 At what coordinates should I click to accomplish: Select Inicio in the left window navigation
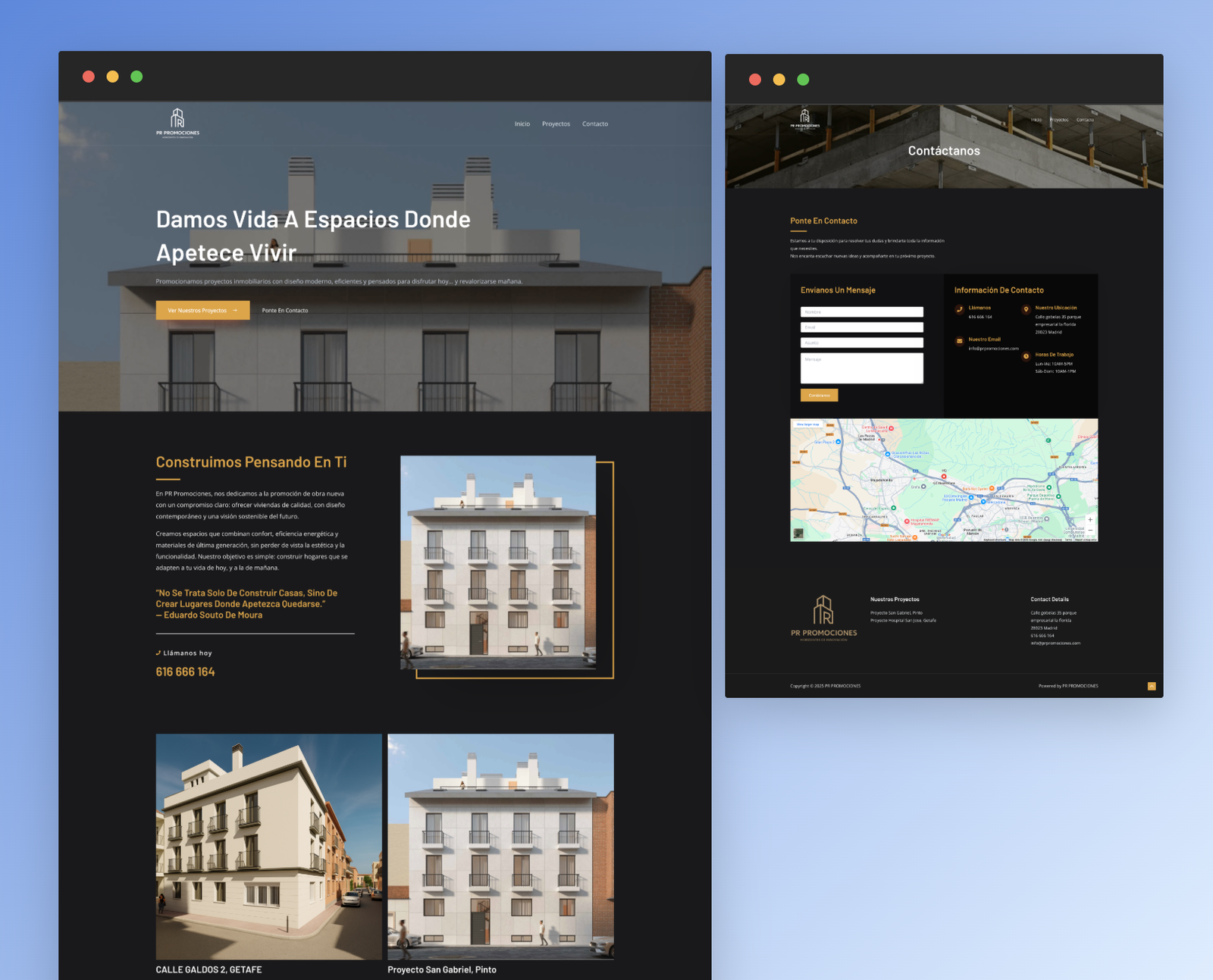[522, 124]
